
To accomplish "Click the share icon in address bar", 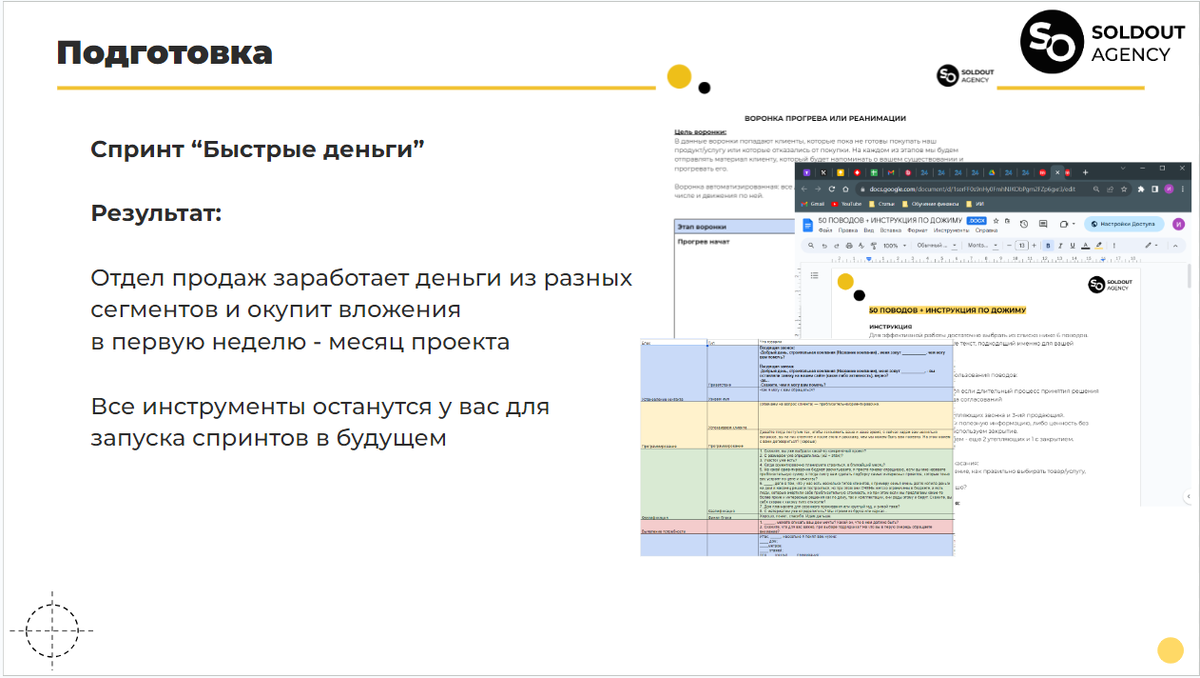I will 1110,189.
